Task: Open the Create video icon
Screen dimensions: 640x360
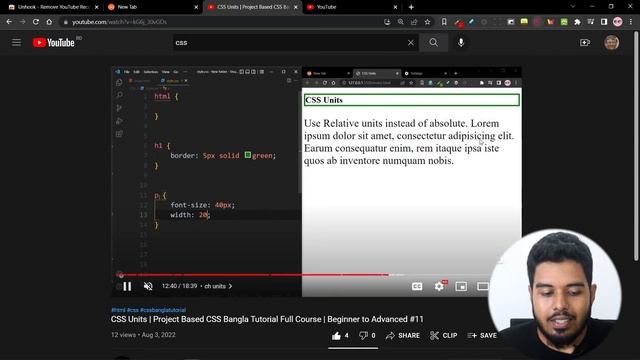Action: coord(585,42)
